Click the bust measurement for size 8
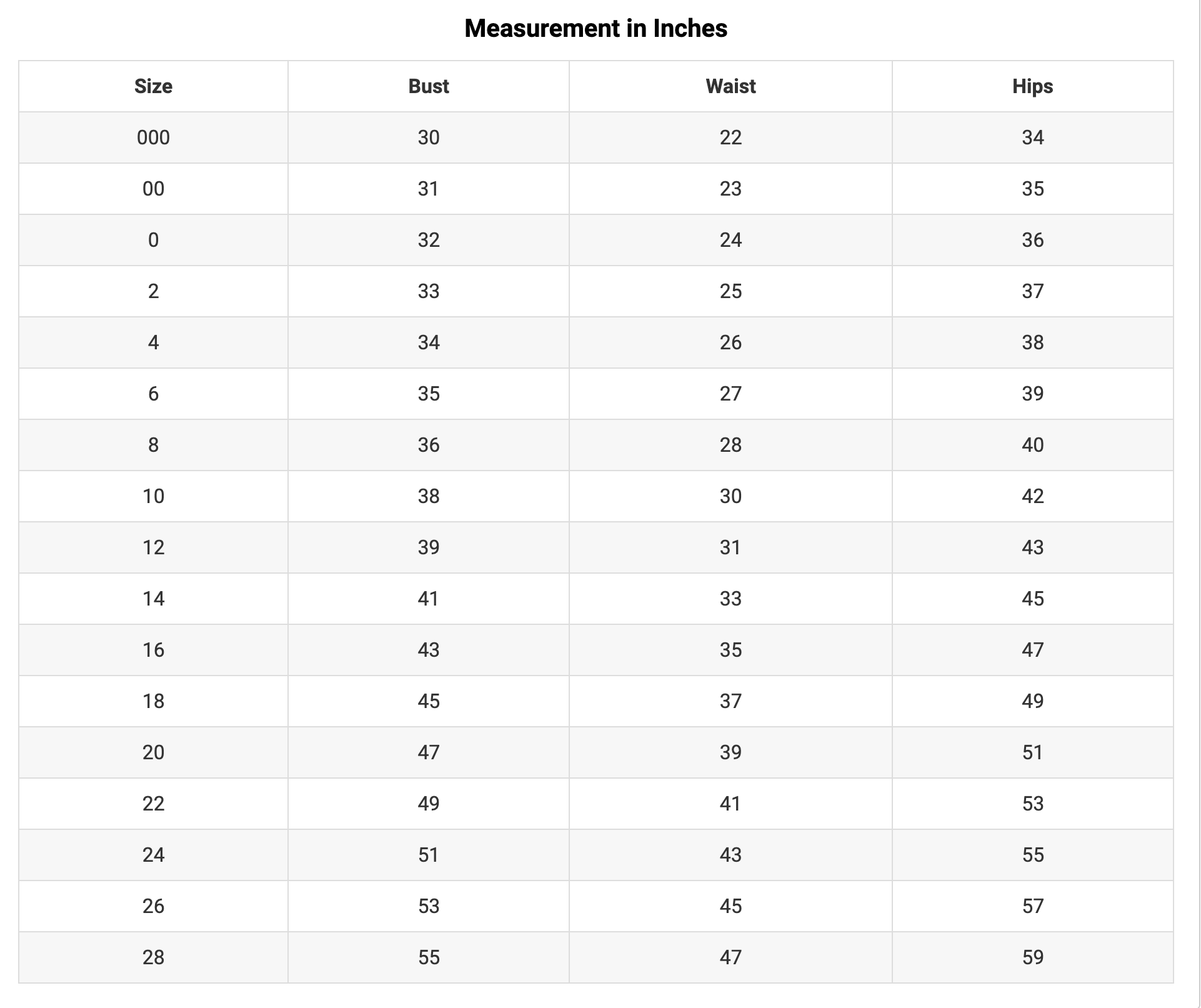This screenshot has width=1201, height=1008. tap(429, 445)
